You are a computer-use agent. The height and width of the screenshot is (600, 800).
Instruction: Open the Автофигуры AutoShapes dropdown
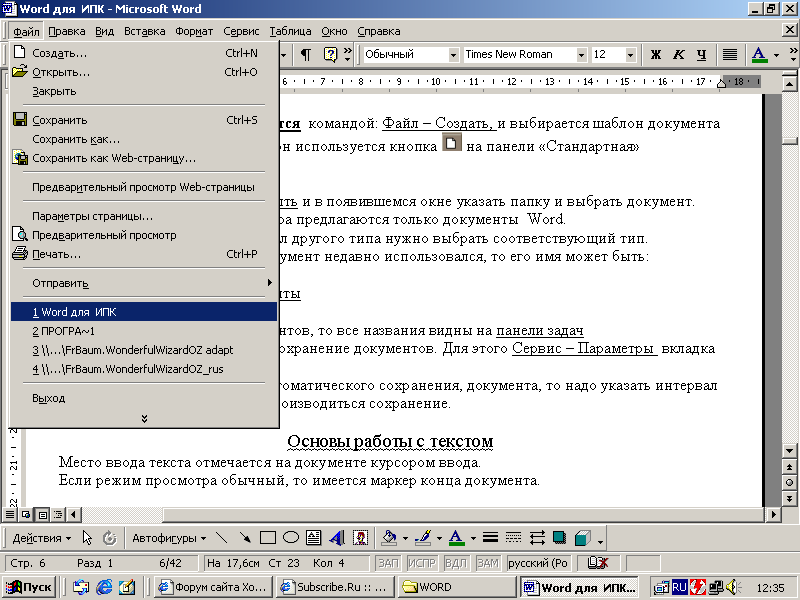pos(169,538)
